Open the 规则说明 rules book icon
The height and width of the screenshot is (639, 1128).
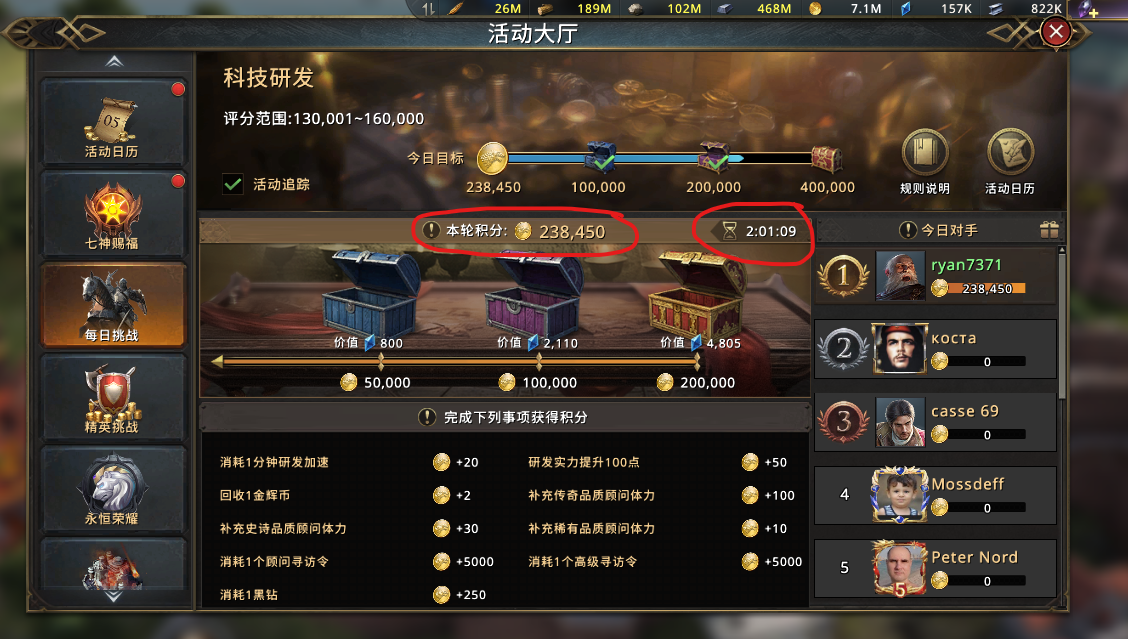point(925,152)
